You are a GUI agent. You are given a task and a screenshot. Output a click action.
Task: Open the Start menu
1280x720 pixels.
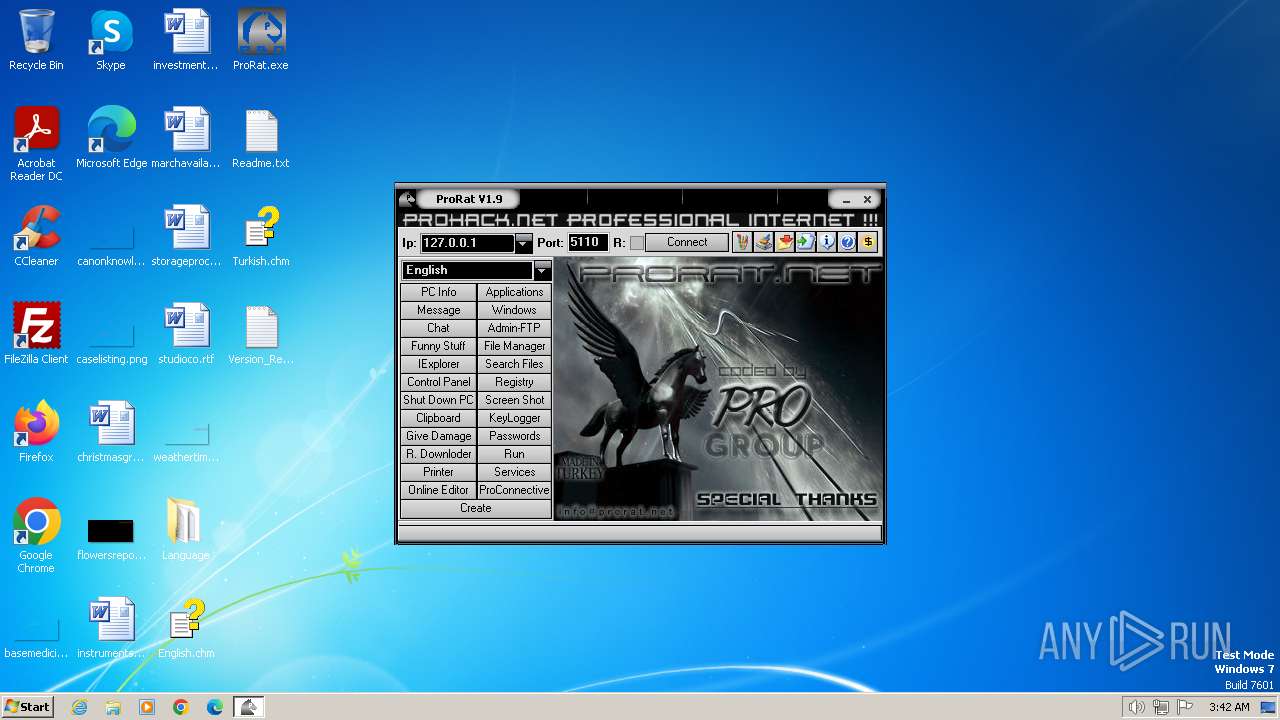pyautogui.click(x=28, y=707)
